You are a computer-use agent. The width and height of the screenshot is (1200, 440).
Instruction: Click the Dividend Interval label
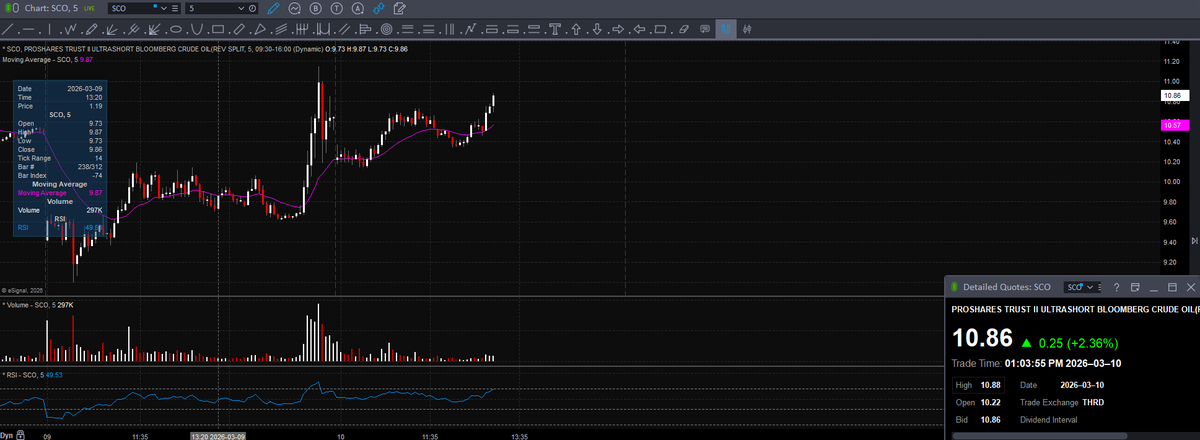point(1049,420)
